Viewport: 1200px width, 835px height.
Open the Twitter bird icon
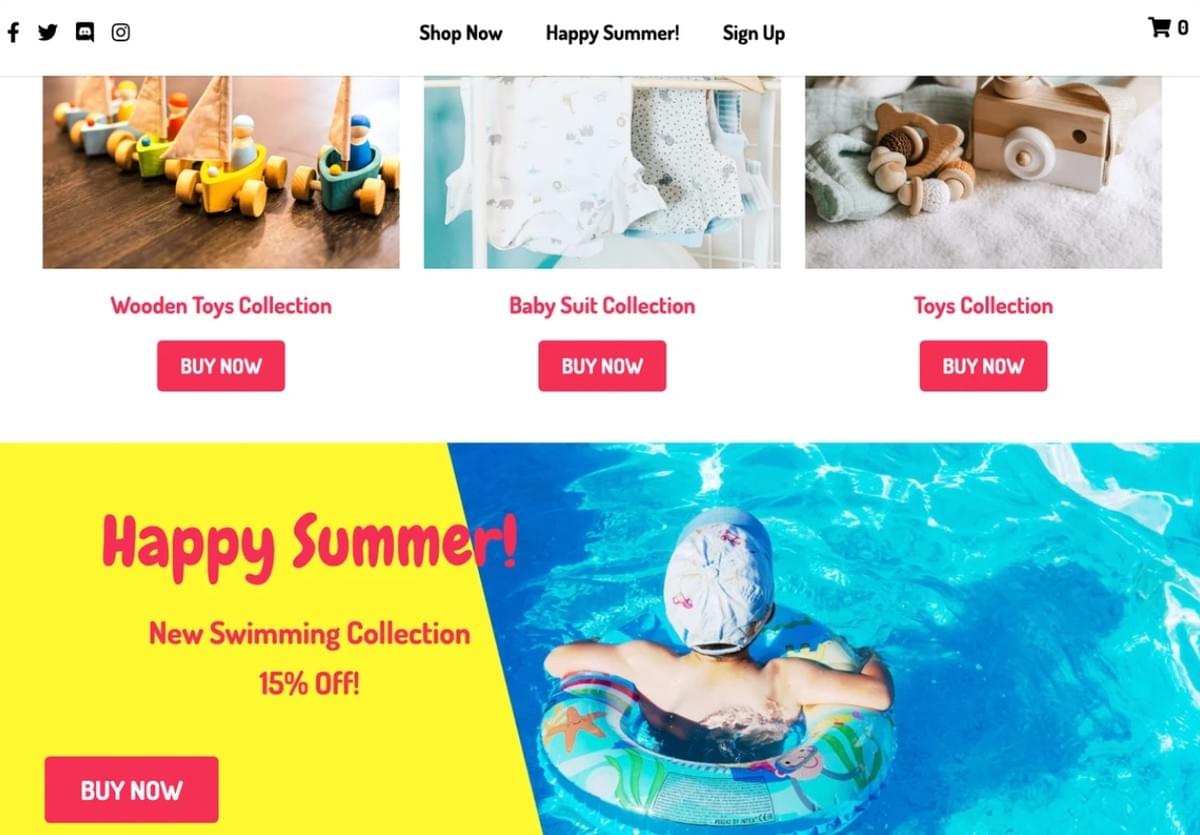tap(48, 32)
